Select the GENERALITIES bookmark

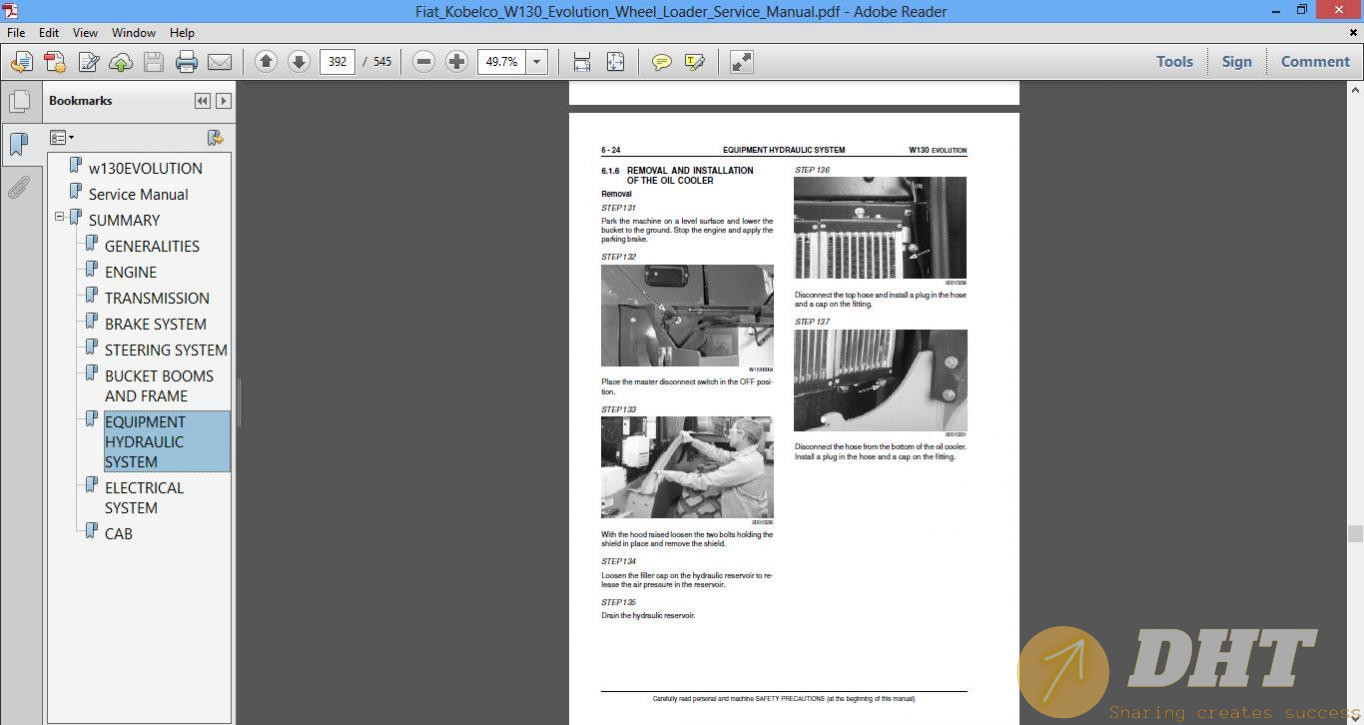tap(152, 246)
